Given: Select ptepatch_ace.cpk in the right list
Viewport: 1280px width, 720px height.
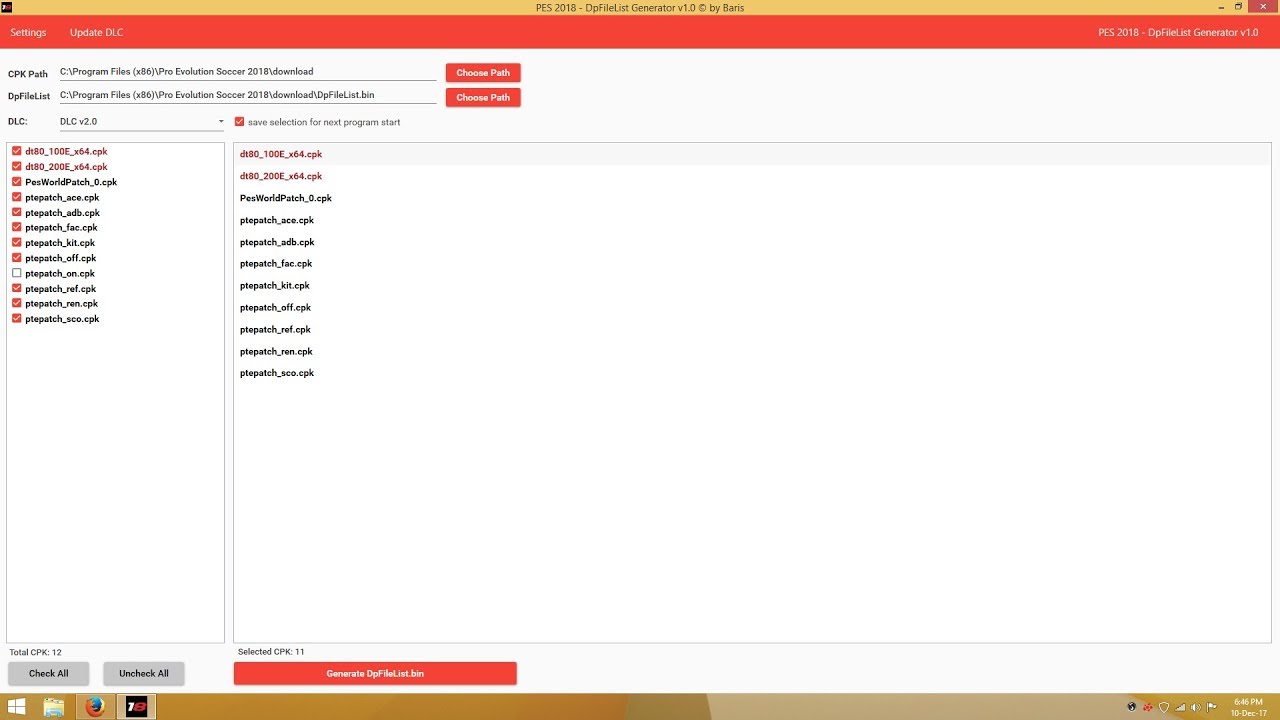Looking at the screenshot, I should pos(752,220).
